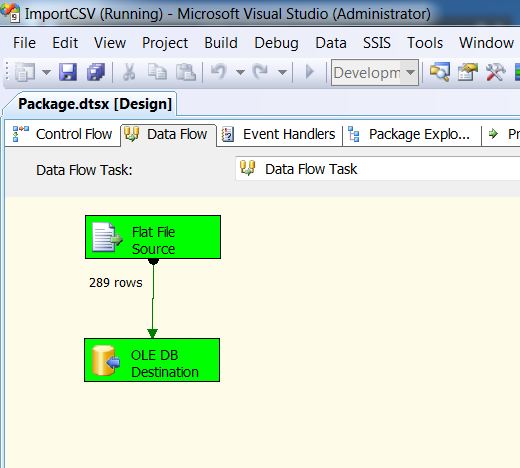Screen dimensions: 520x468
Task: Click the Paste icon
Action: tap(186, 72)
